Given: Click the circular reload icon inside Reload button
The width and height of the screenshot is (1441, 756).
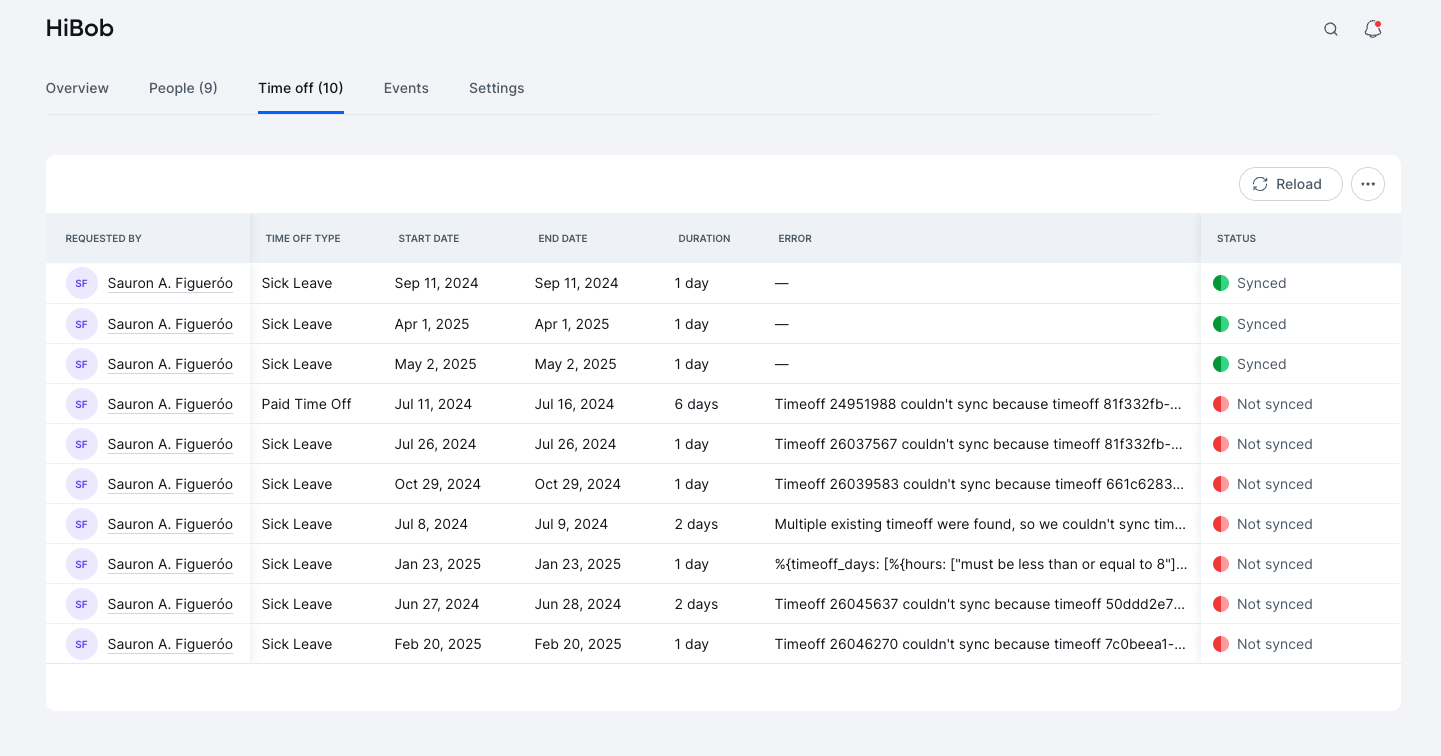Looking at the screenshot, I should [1261, 184].
